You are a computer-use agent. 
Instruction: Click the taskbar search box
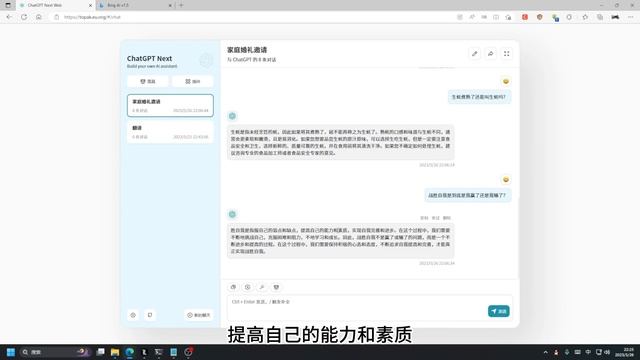(x=55, y=352)
